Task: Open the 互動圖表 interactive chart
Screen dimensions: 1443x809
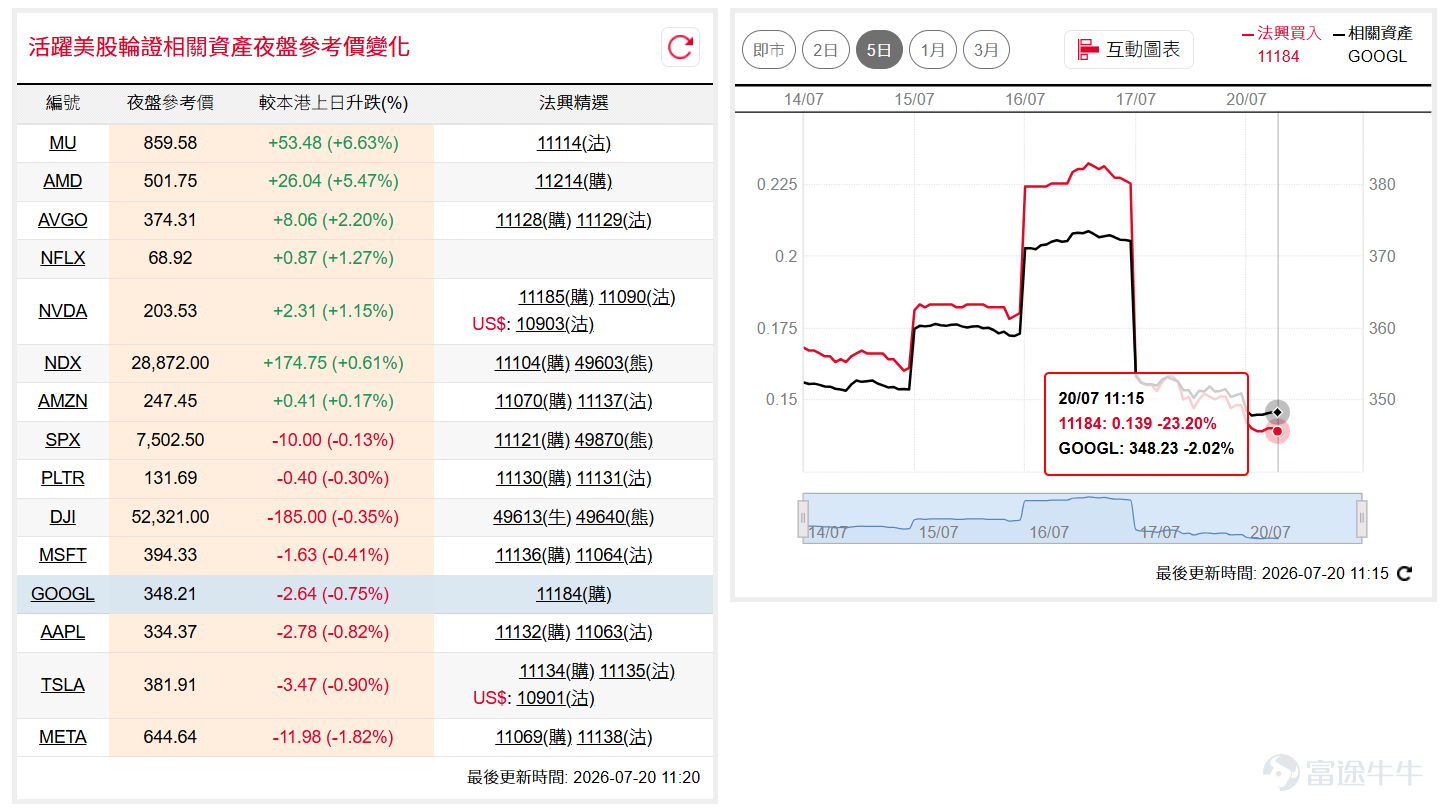Action: [1129, 49]
